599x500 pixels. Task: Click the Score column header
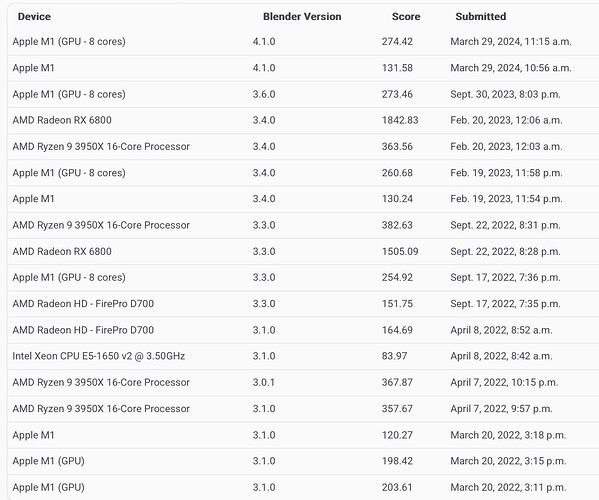coord(406,16)
